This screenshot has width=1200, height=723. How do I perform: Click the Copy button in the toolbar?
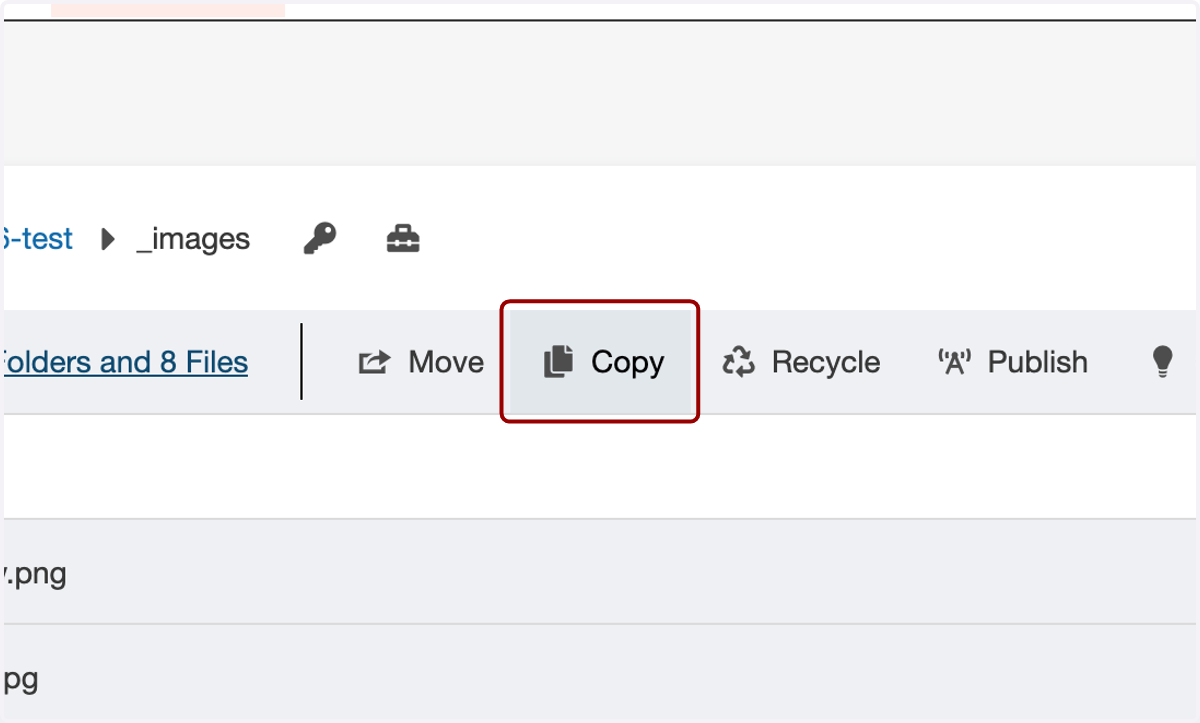coord(600,362)
